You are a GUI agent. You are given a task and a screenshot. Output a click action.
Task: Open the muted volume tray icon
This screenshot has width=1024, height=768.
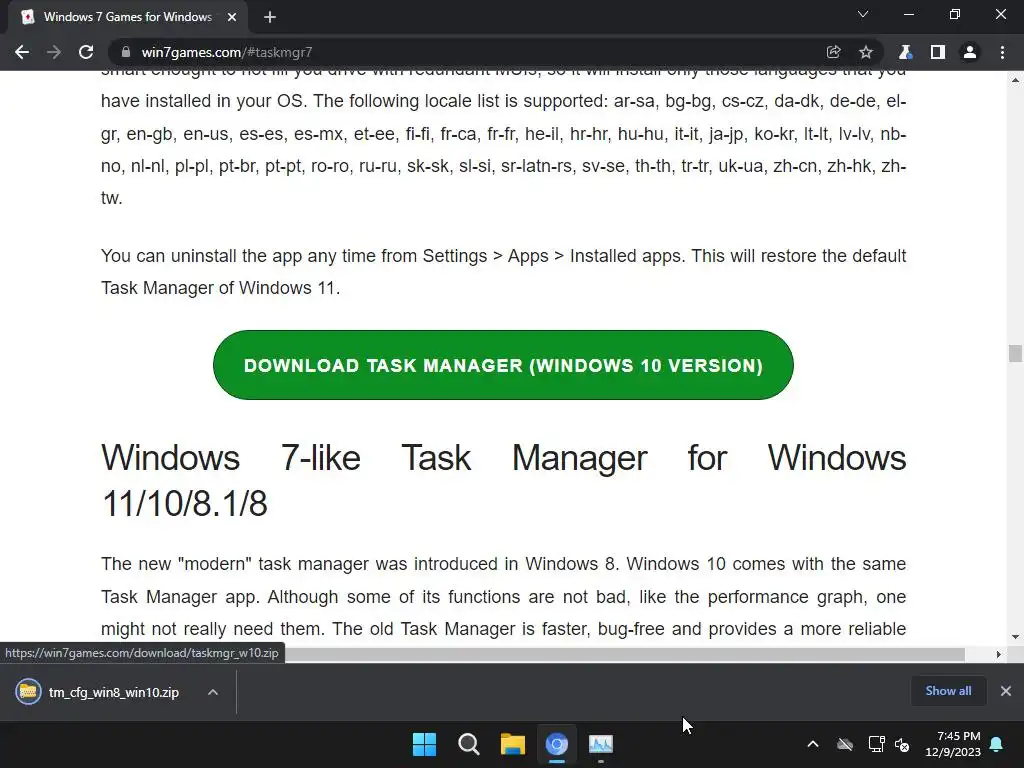point(902,744)
